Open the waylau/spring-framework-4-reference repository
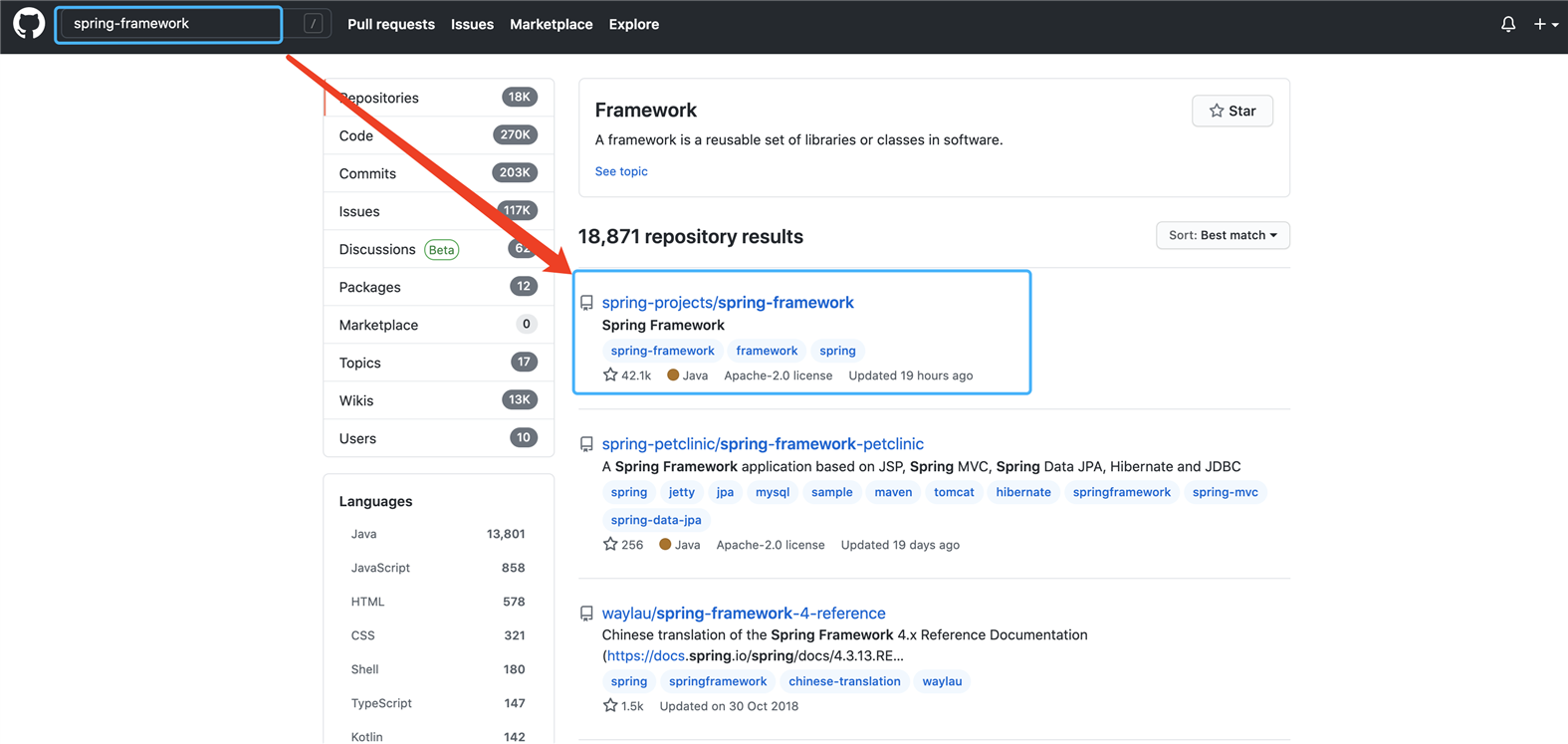The width and height of the screenshot is (1568, 744). tap(744, 614)
